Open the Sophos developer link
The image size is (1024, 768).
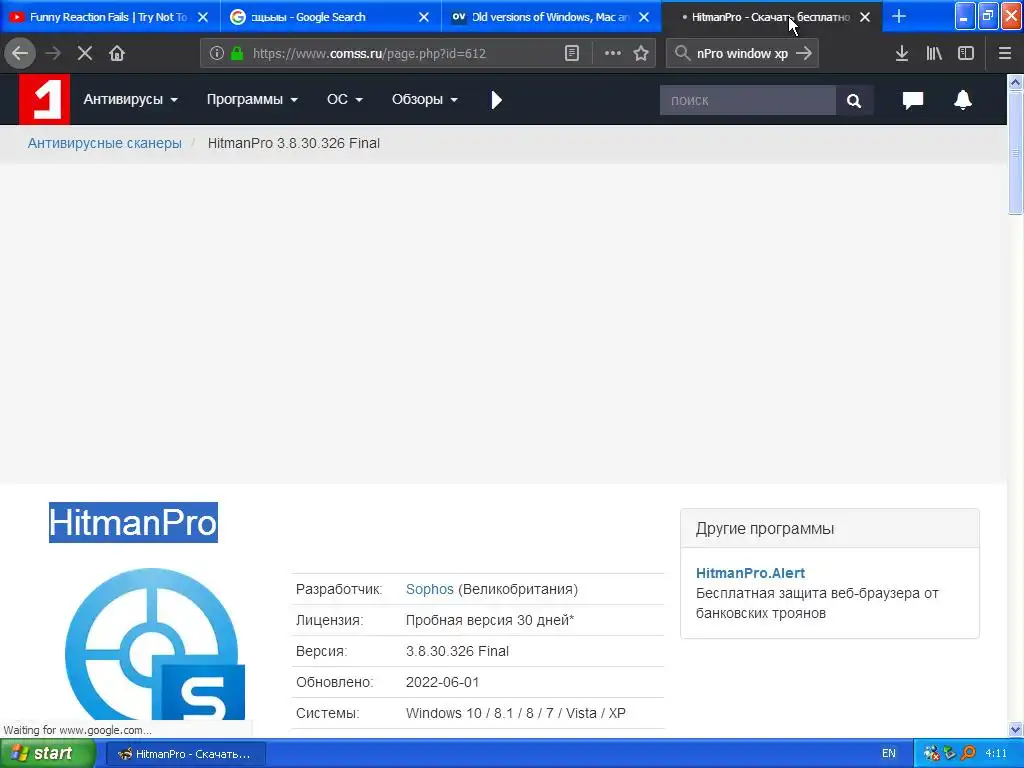430,589
